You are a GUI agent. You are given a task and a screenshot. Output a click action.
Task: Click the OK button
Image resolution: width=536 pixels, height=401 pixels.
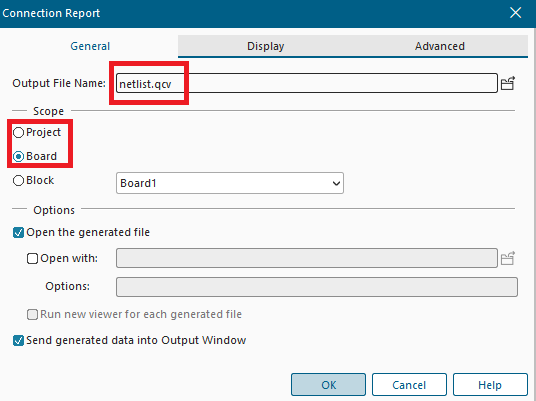pos(329,385)
